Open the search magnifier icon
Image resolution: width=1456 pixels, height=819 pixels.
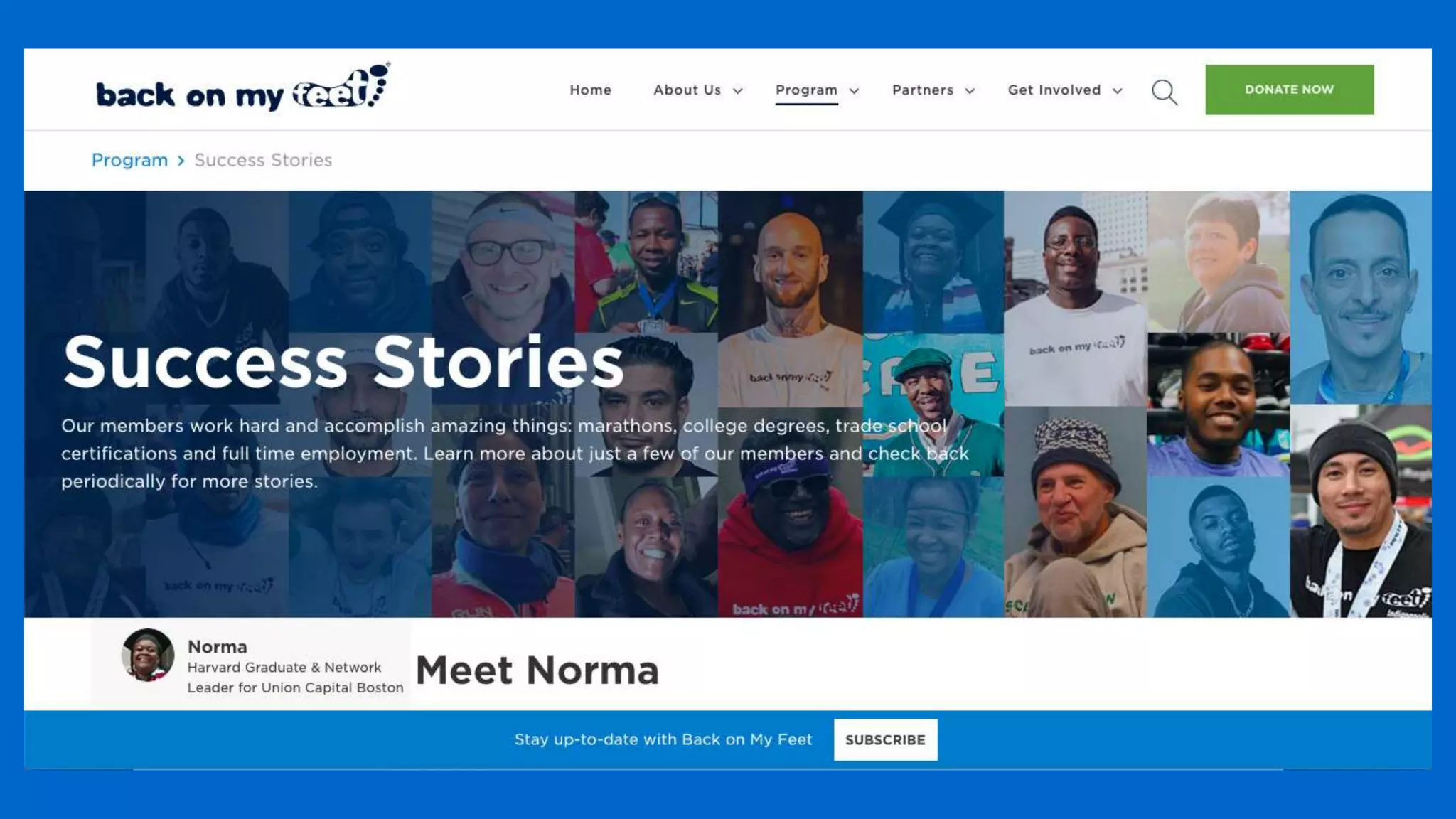[x=1165, y=92]
